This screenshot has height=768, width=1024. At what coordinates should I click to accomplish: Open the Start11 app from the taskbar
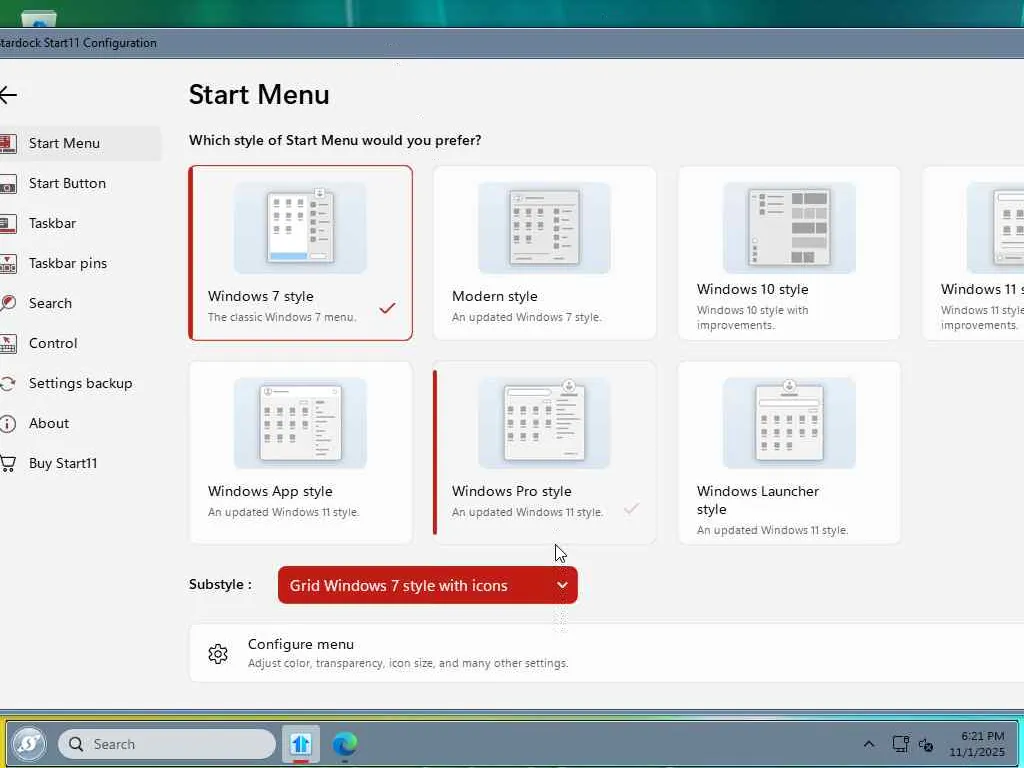(x=300, y=744)
